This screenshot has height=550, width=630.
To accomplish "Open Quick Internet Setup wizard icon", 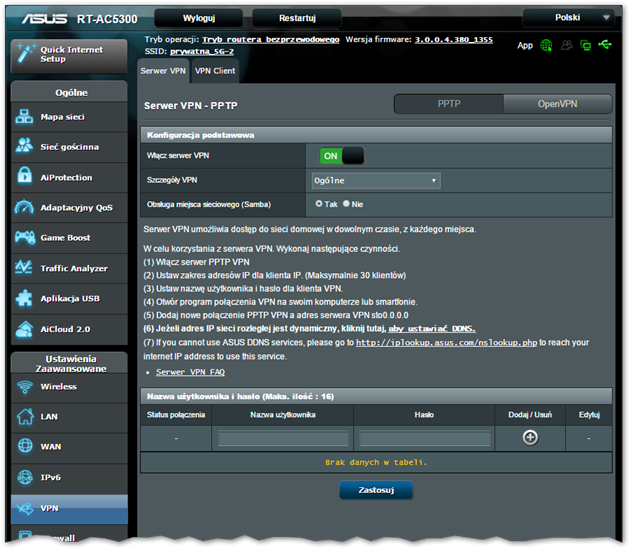I will click(26, 53).
